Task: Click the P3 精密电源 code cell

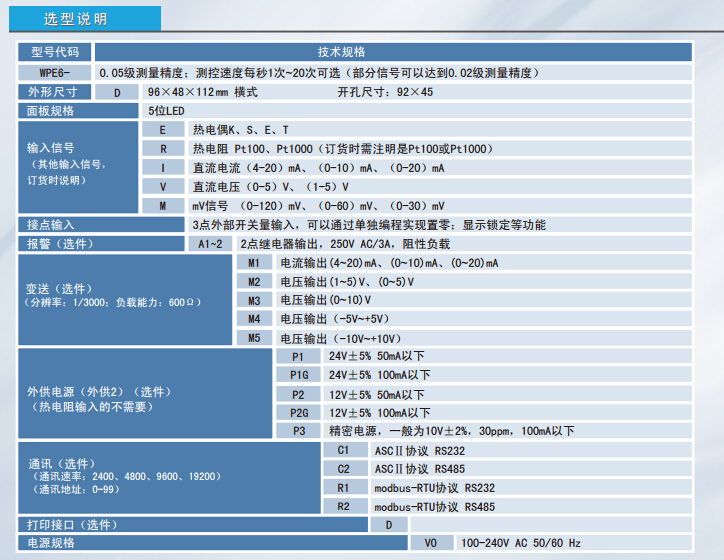Action: tap(298, 431)
